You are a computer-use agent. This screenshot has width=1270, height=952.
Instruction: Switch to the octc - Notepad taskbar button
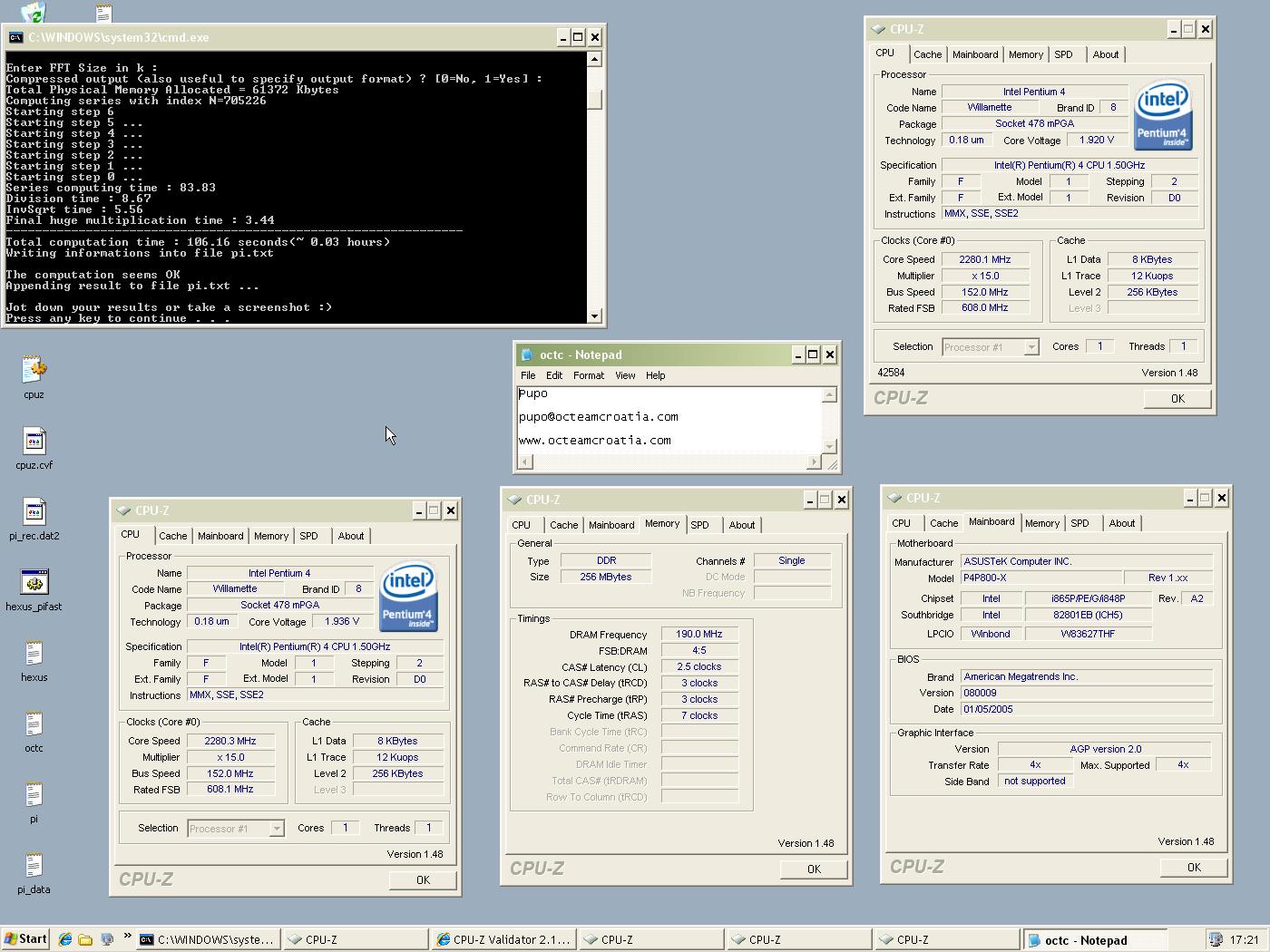click(1094, 940)
